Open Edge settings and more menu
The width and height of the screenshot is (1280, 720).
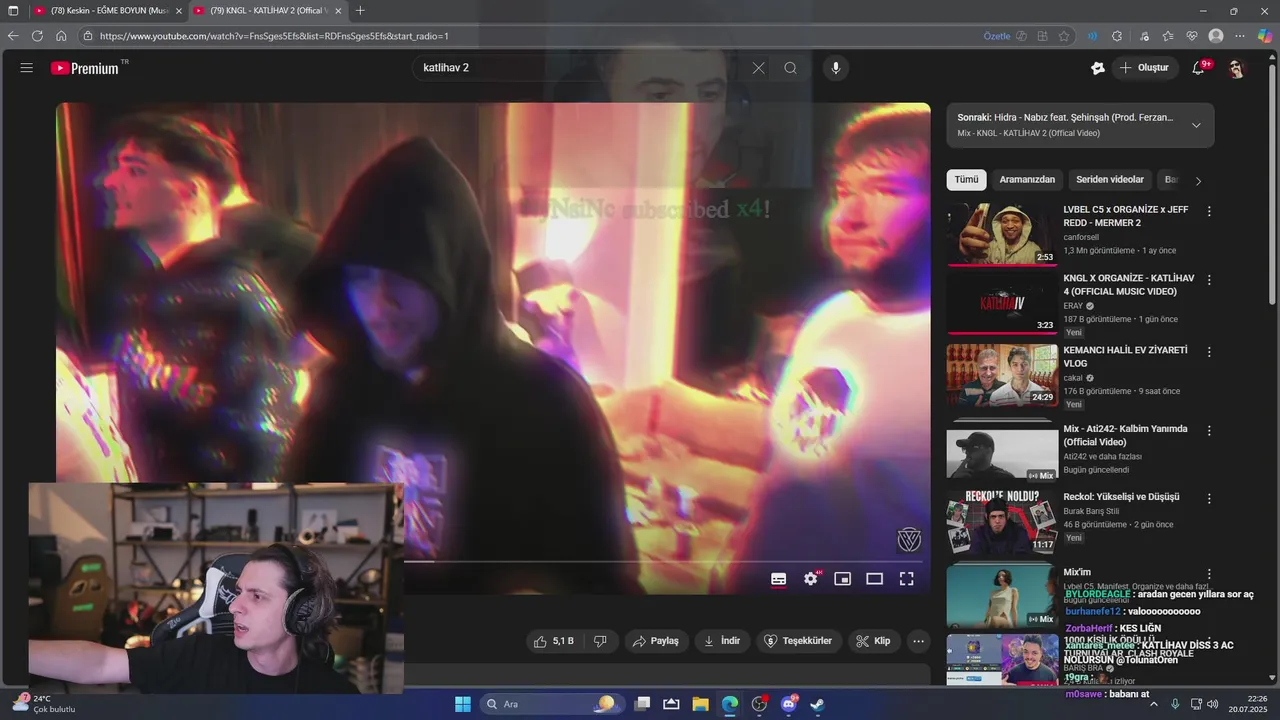click(x=1241, y=36)
